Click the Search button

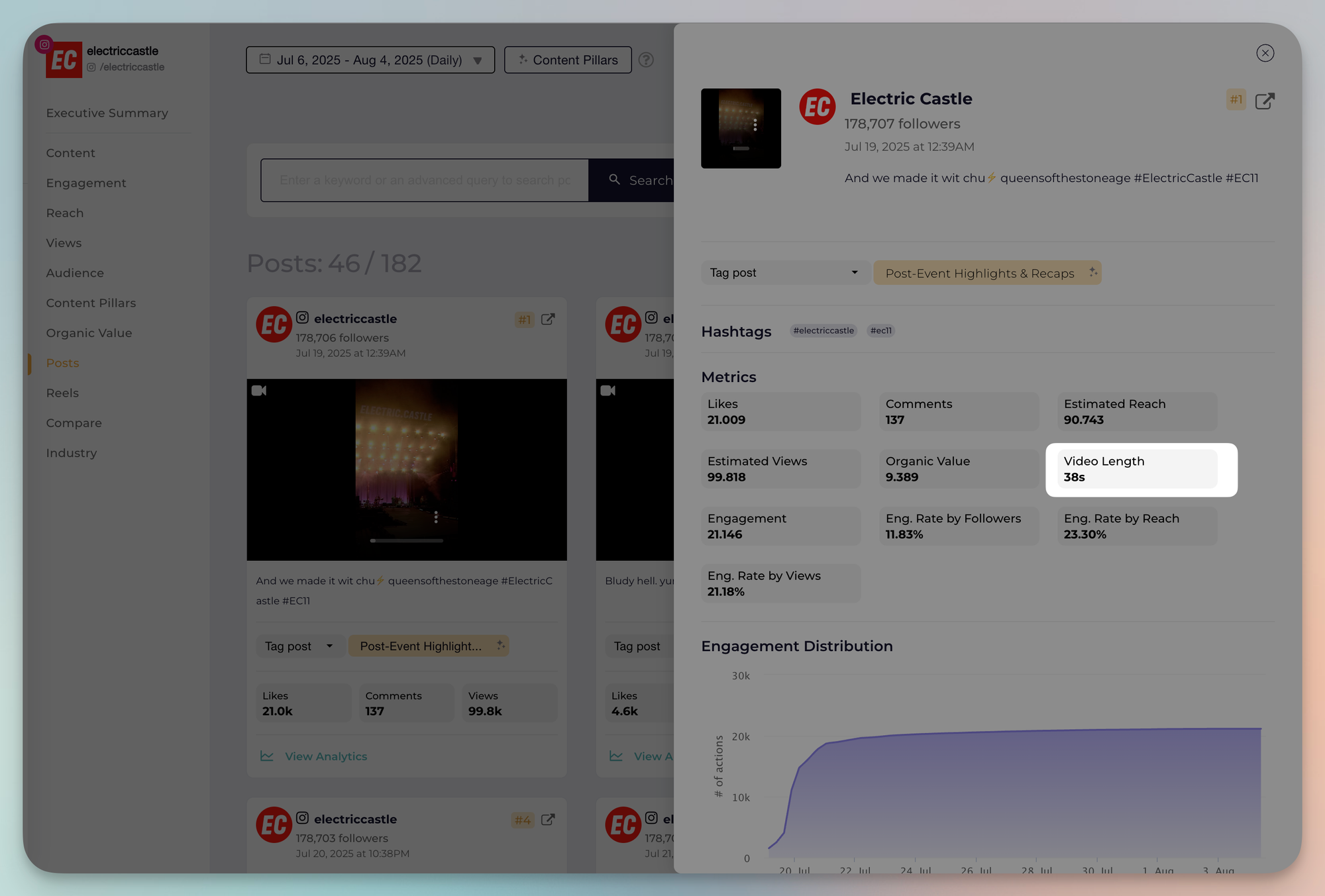631,180
